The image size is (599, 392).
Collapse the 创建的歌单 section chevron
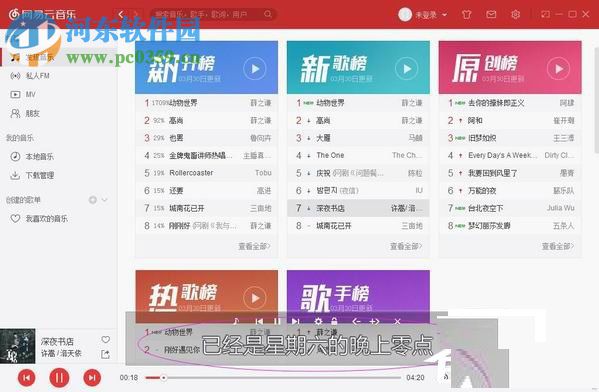click(105, 200)
